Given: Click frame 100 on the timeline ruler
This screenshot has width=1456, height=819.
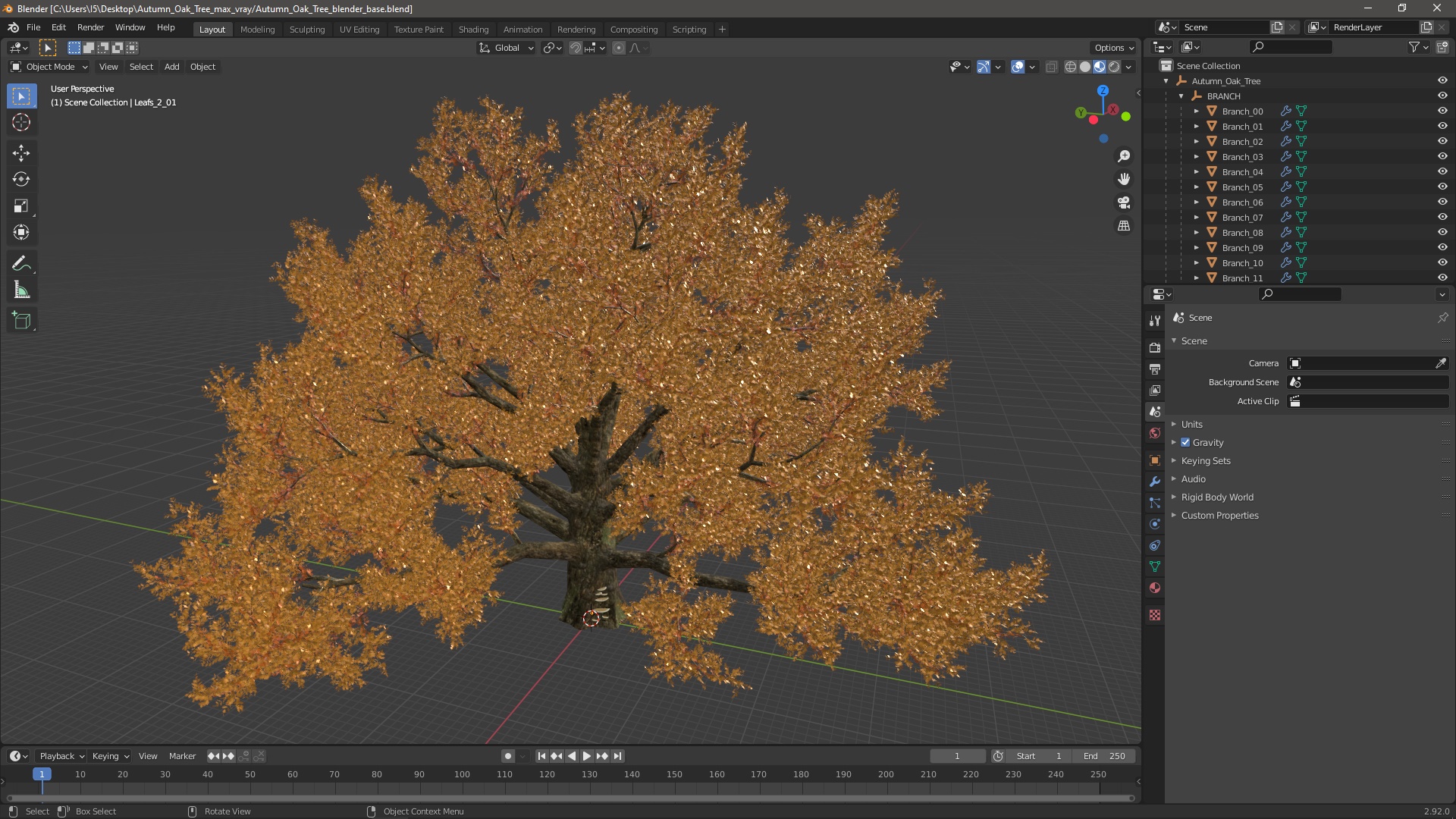Looking at the screenshot, I should (x=462, y=774).
